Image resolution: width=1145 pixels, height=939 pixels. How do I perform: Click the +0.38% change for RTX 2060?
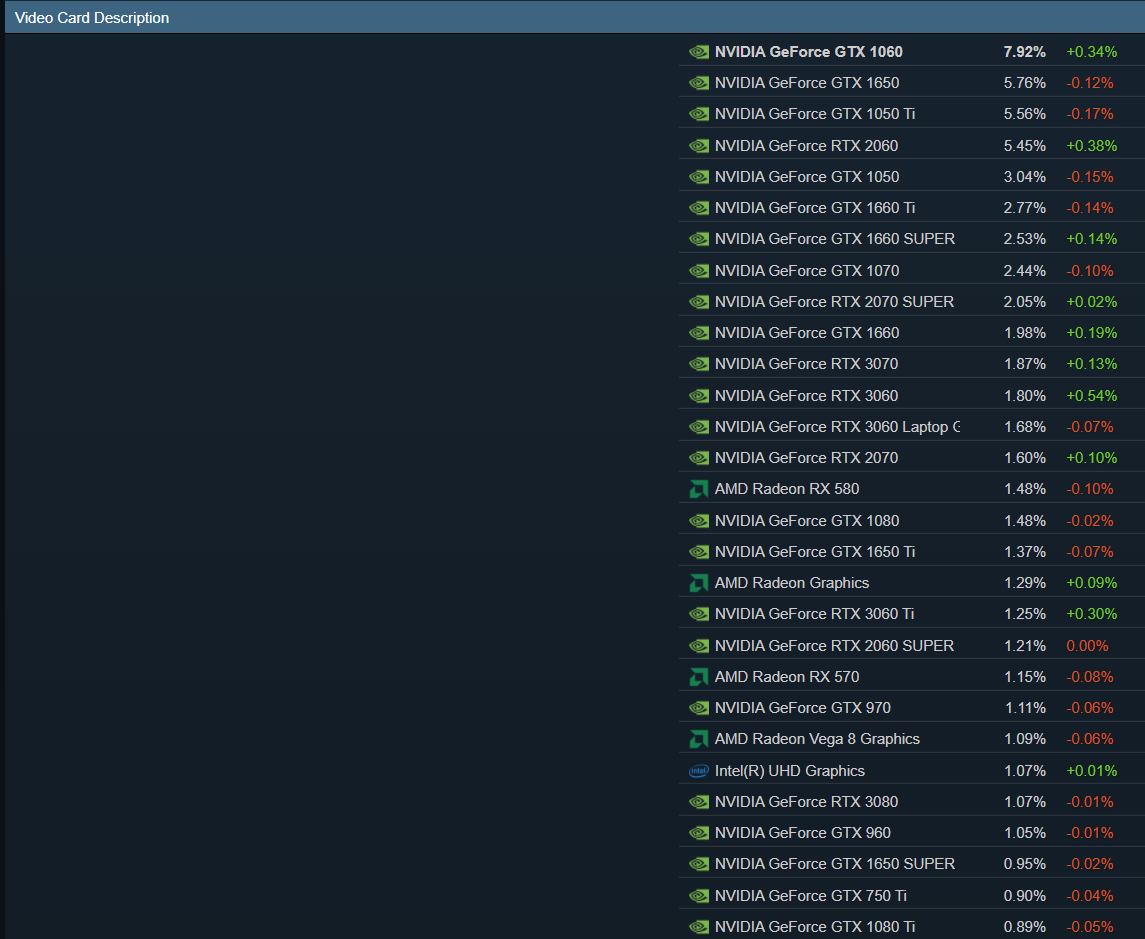click(x=1092, y=145)
